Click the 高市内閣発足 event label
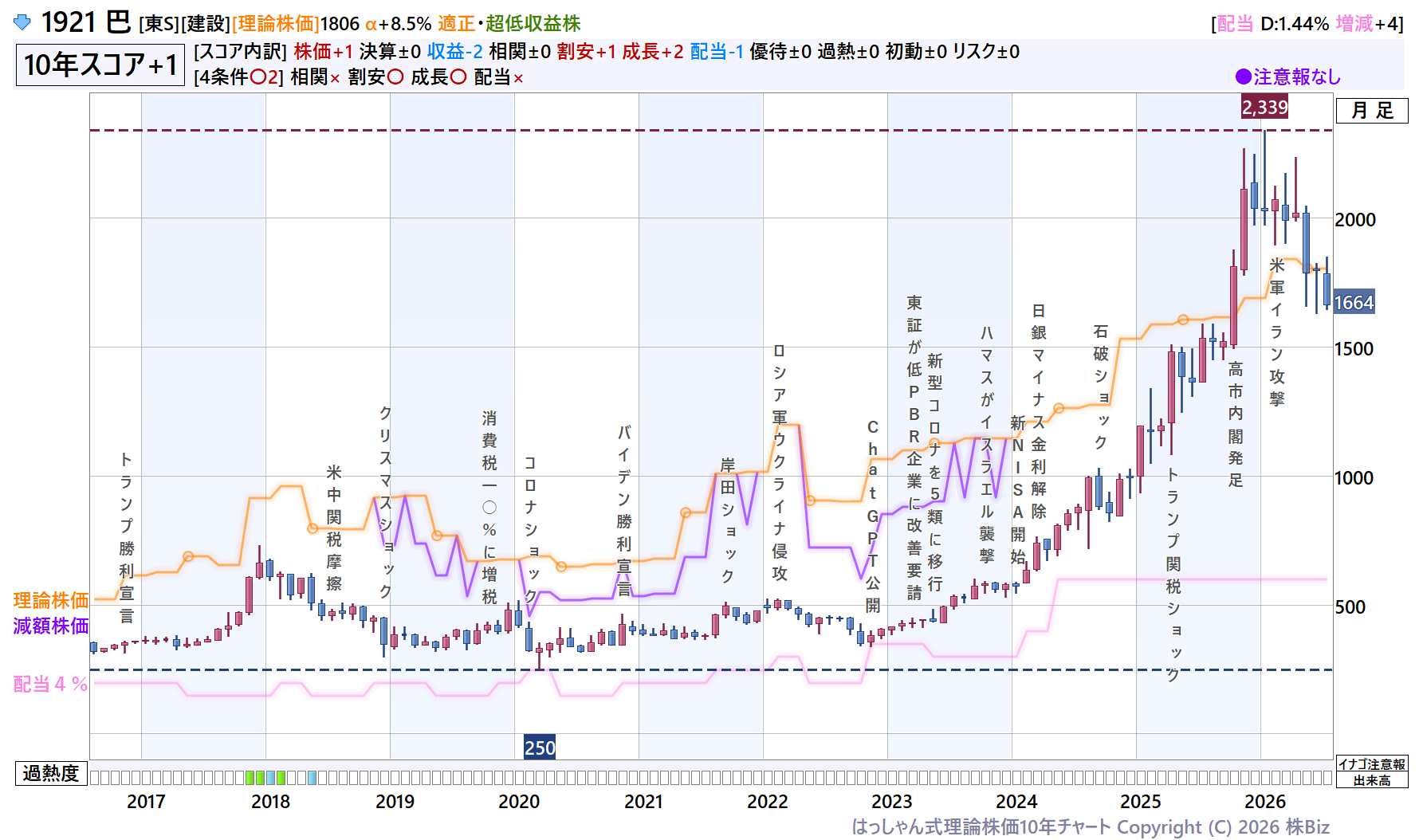 click(1236, 424)
